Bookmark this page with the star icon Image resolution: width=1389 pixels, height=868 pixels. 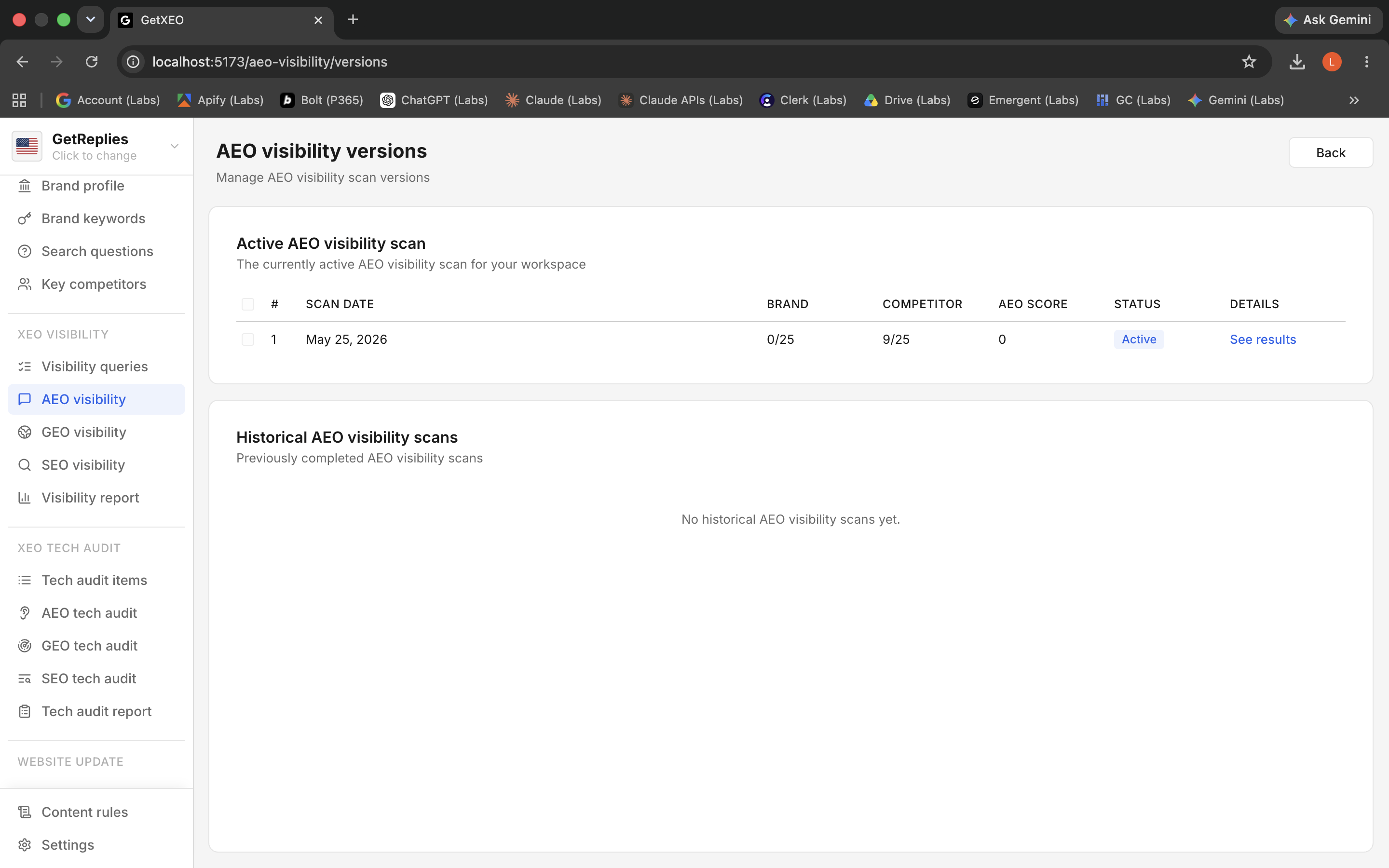[x=1249, y=62]
